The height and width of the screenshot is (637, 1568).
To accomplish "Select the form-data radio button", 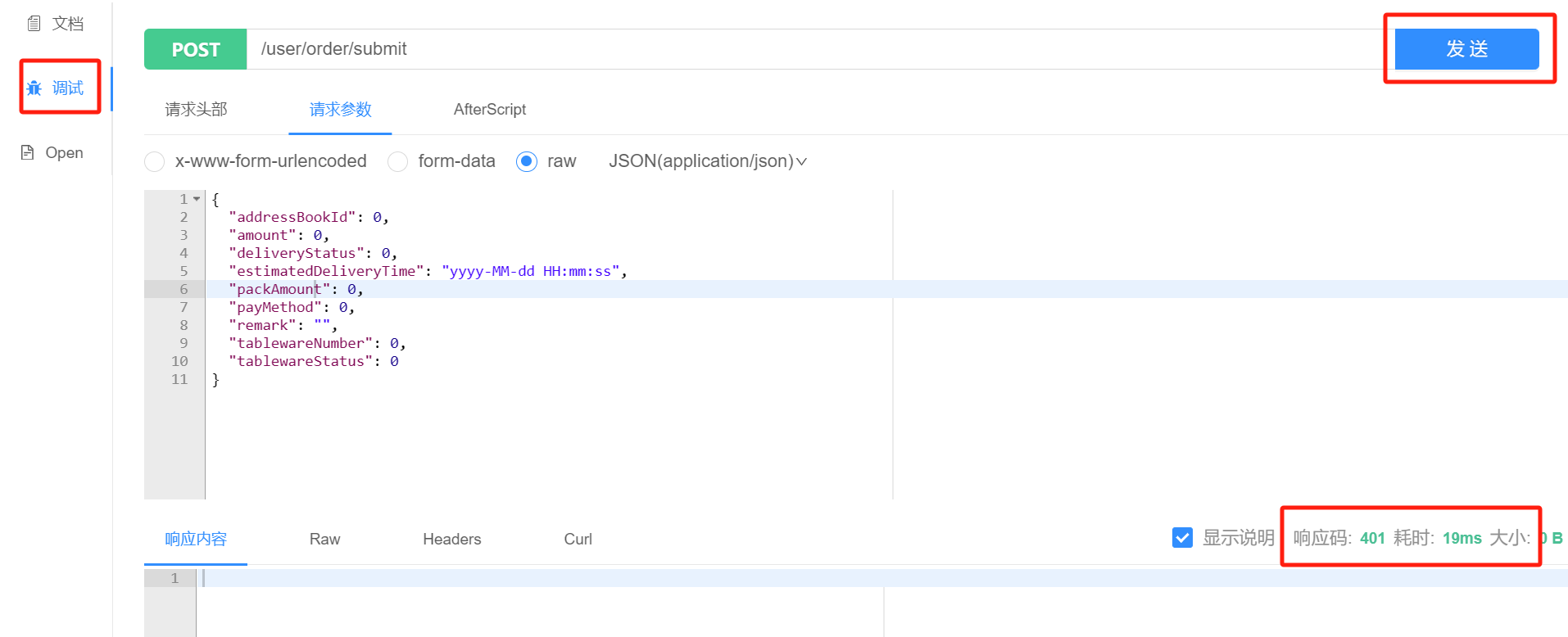I will [x=397, y=161].
